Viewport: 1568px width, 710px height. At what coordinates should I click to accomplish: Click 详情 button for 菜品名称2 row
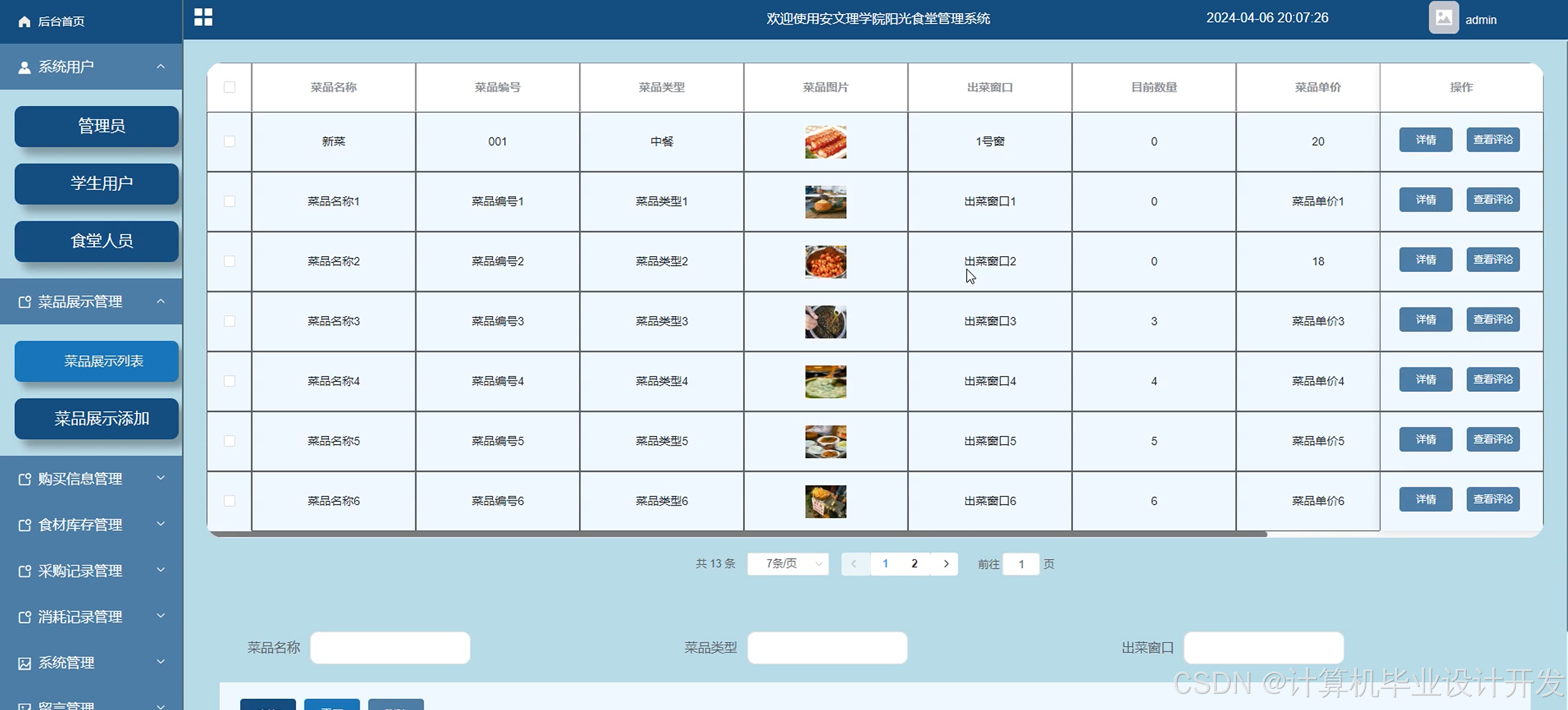coord(1425,260)
